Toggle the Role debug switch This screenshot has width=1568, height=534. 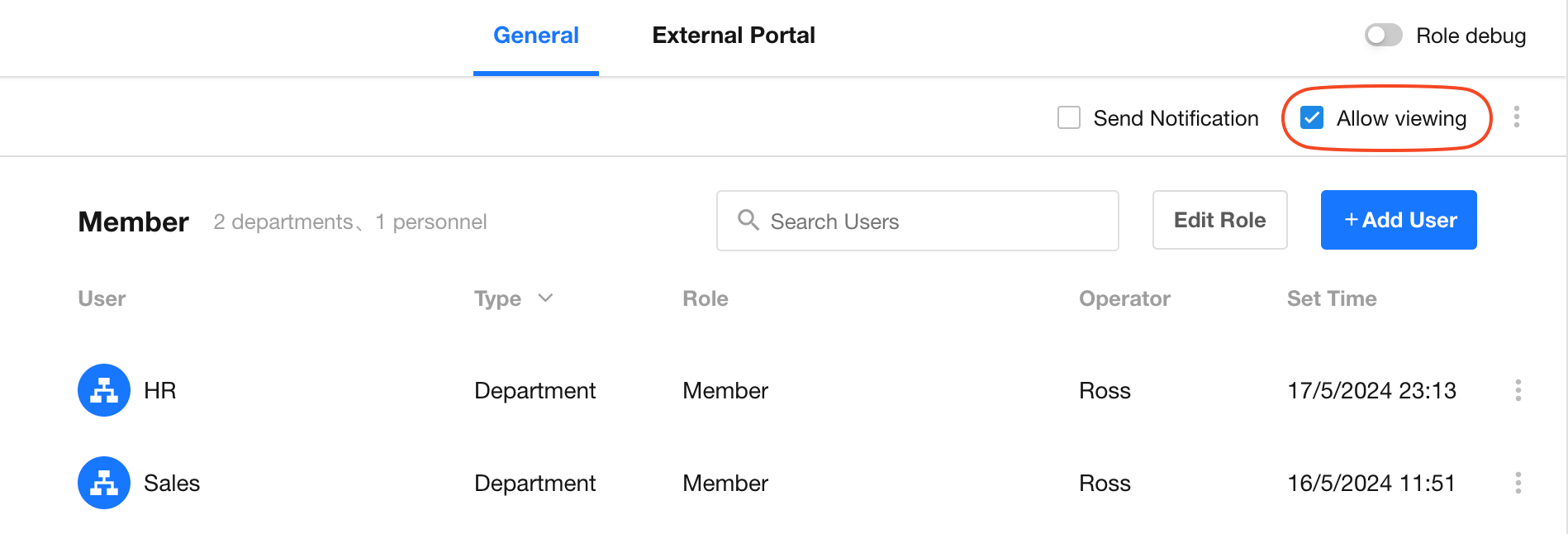pos(1383,36)
